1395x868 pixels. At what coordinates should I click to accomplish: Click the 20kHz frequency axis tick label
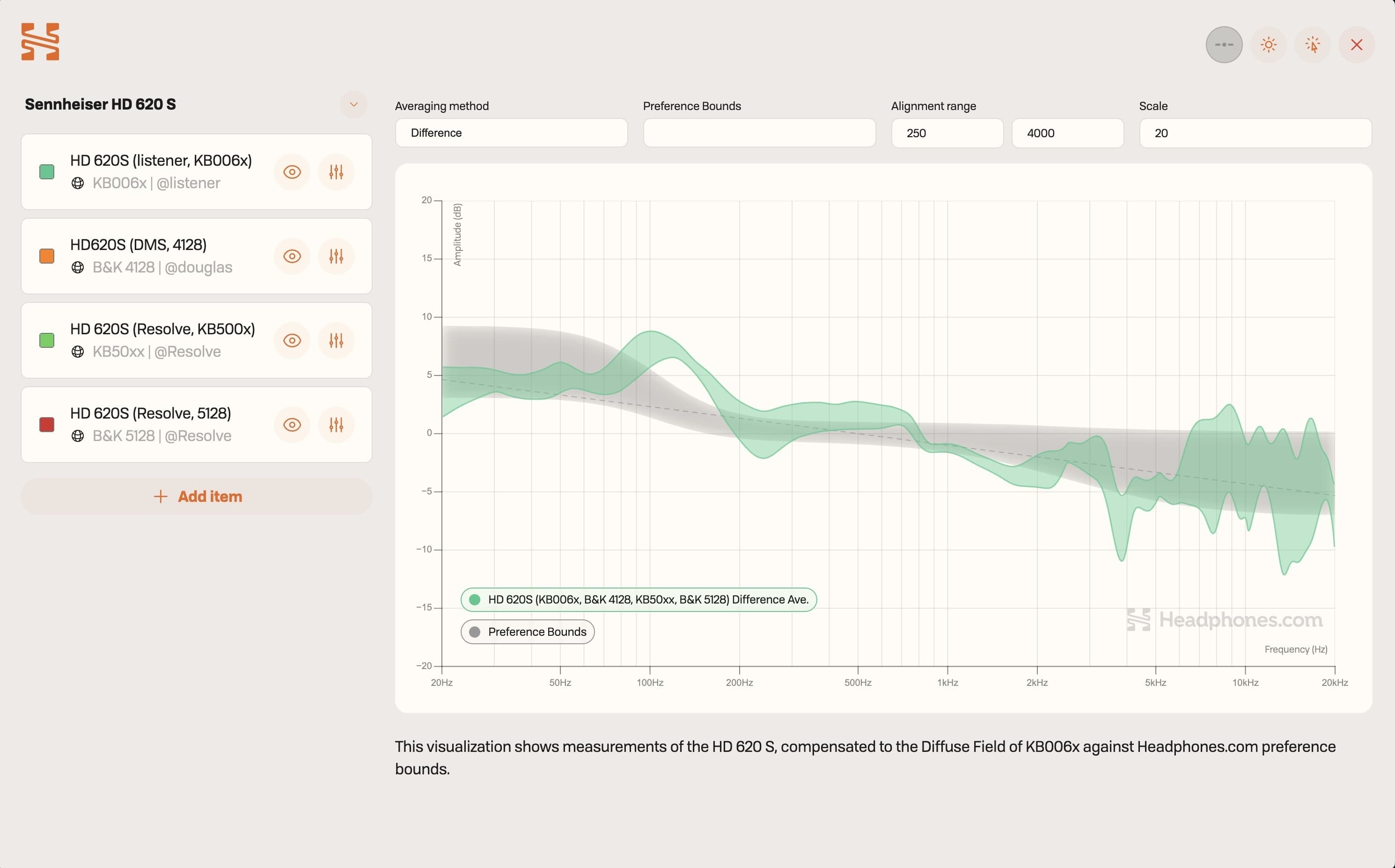coord(1335,683)
